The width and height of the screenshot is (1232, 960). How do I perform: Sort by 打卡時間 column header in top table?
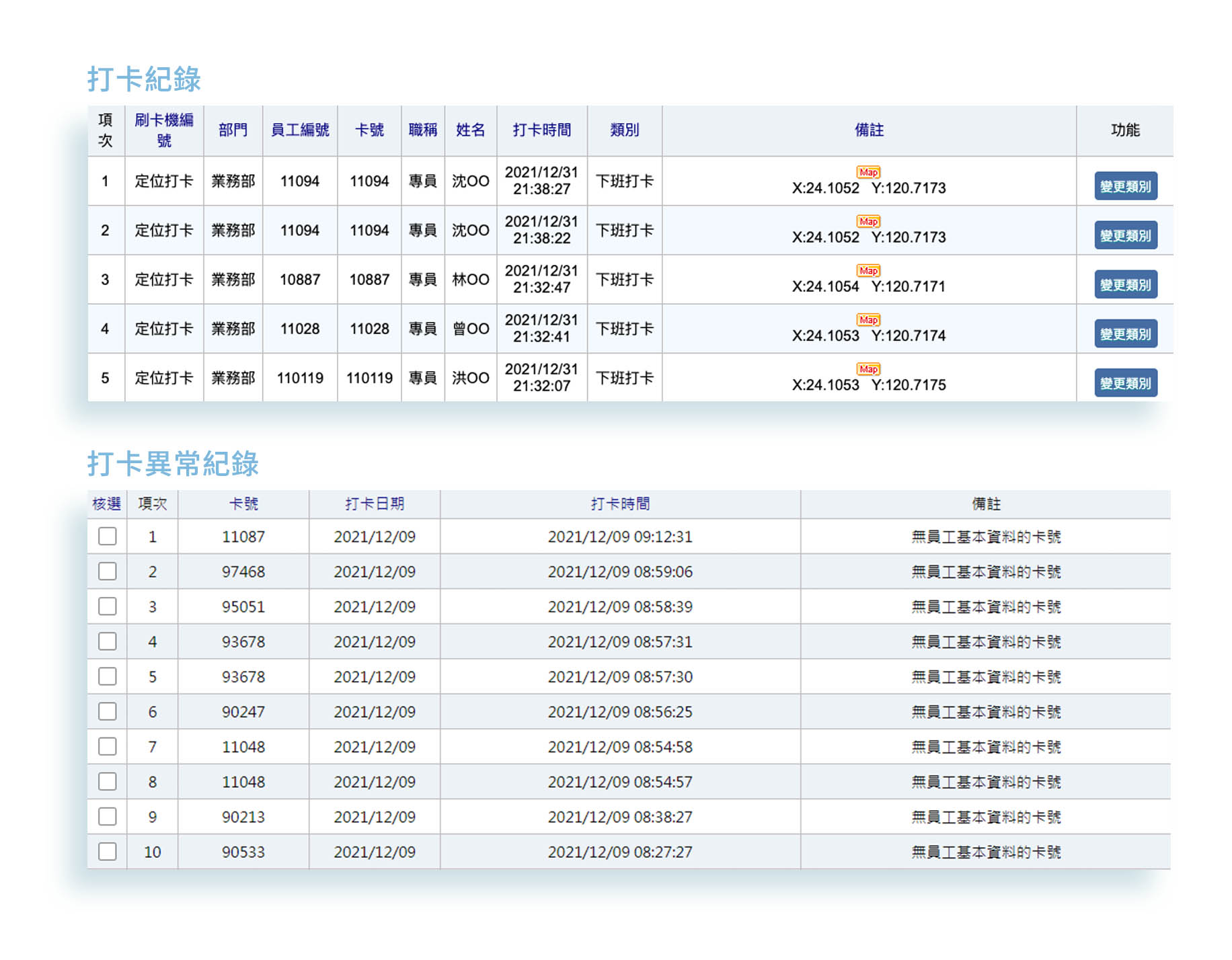tap(541, 130)
